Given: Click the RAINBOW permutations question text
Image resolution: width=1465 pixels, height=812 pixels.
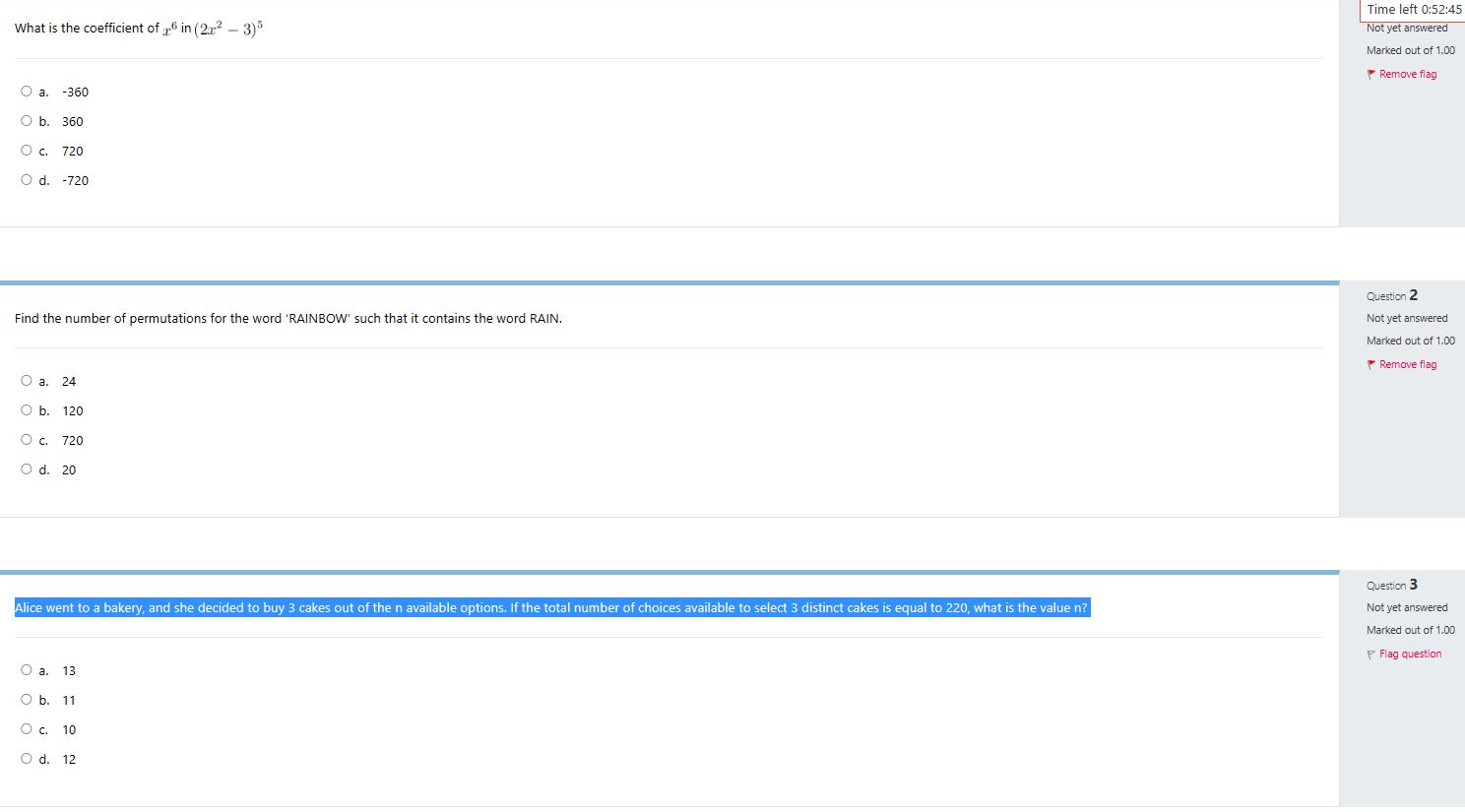Looking at the screenshot, I should tap(288, 318).
